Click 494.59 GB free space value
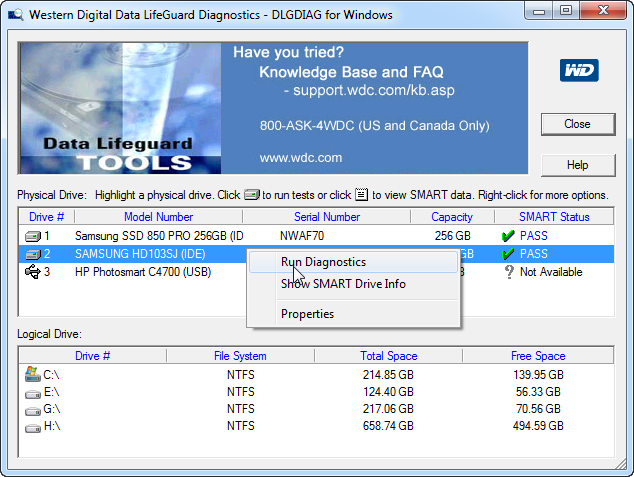The height and width of the screenshot is (477, 634). [538, 426]
